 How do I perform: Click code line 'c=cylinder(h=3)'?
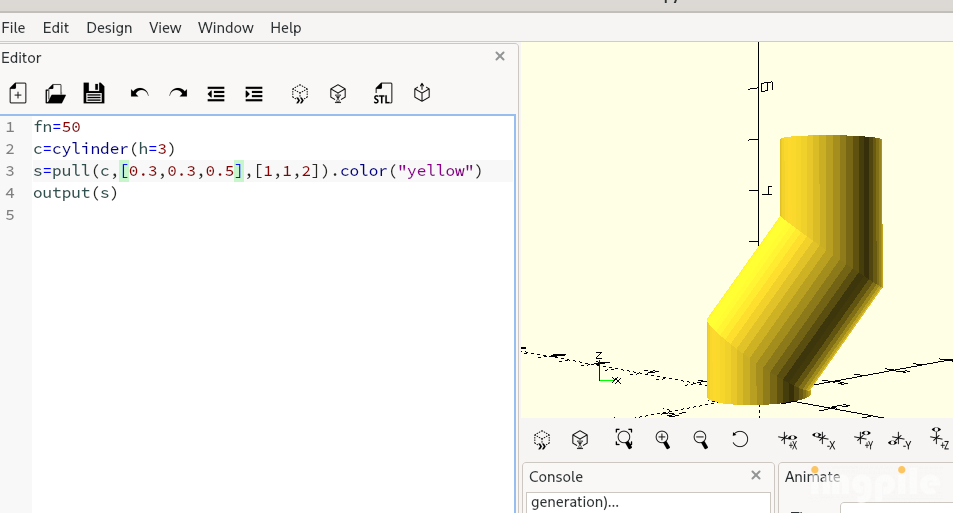[x=105, y=149]
